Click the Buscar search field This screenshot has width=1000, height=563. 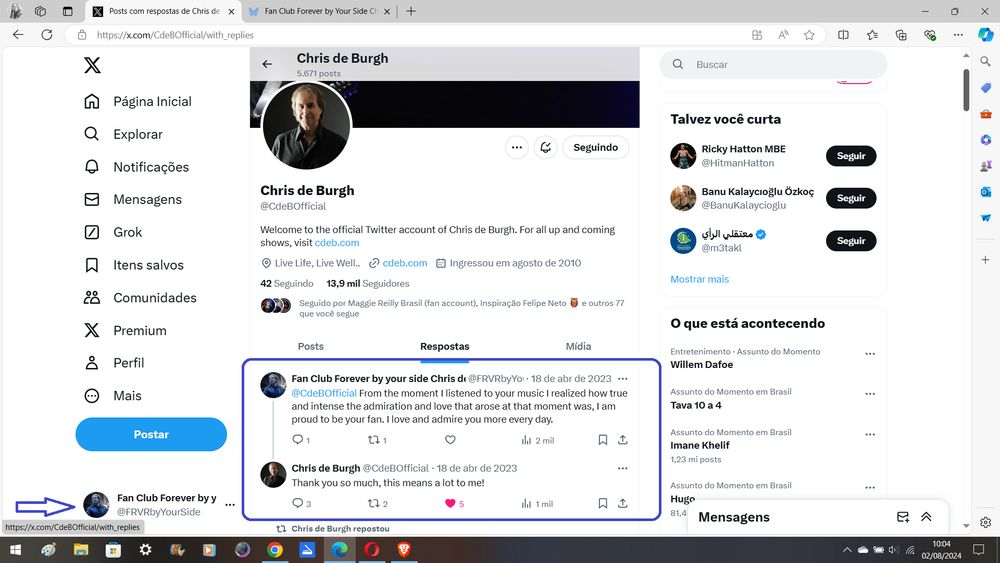tap(773, 64)
